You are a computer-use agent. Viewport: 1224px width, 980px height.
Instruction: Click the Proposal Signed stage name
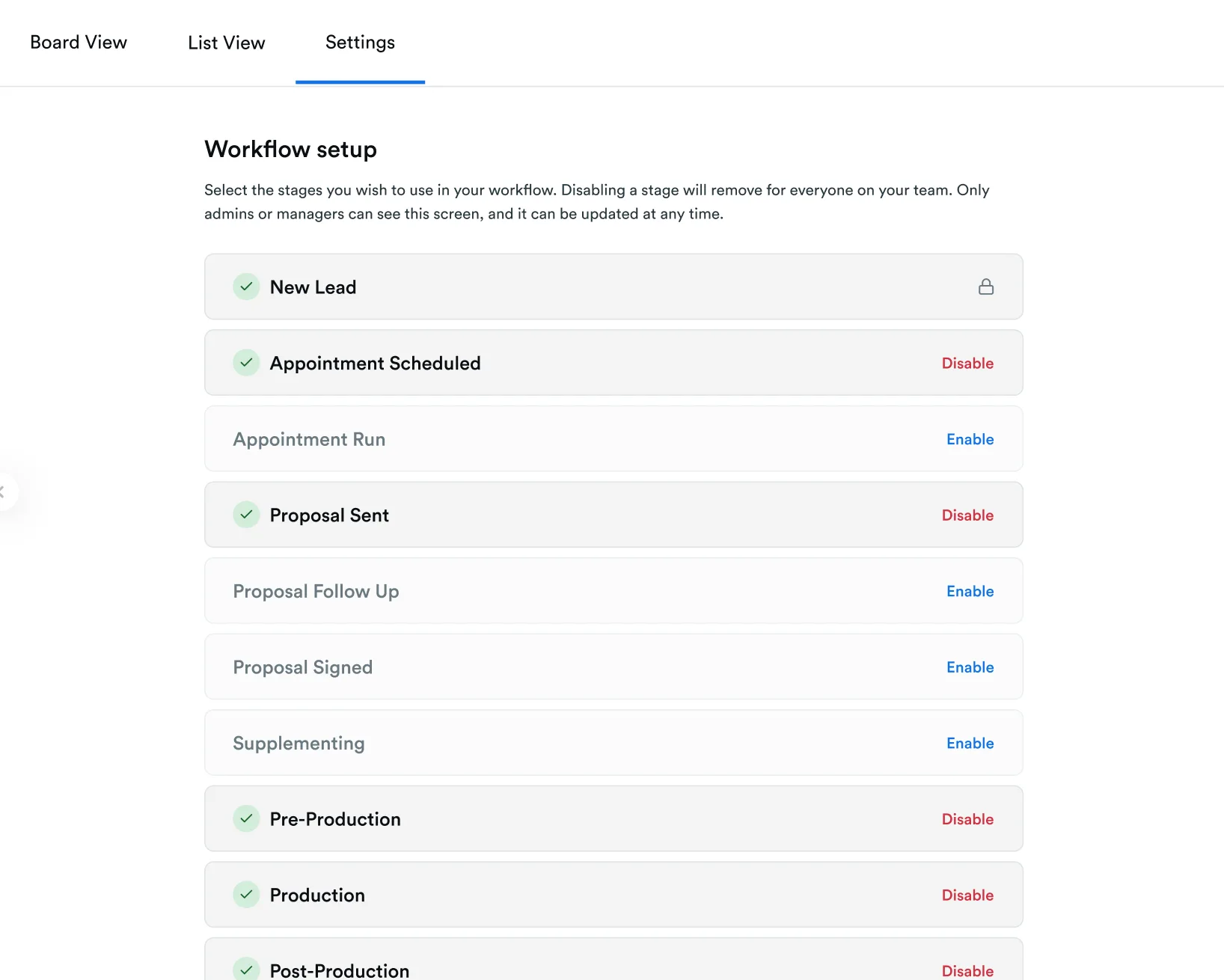pos(302,667)
